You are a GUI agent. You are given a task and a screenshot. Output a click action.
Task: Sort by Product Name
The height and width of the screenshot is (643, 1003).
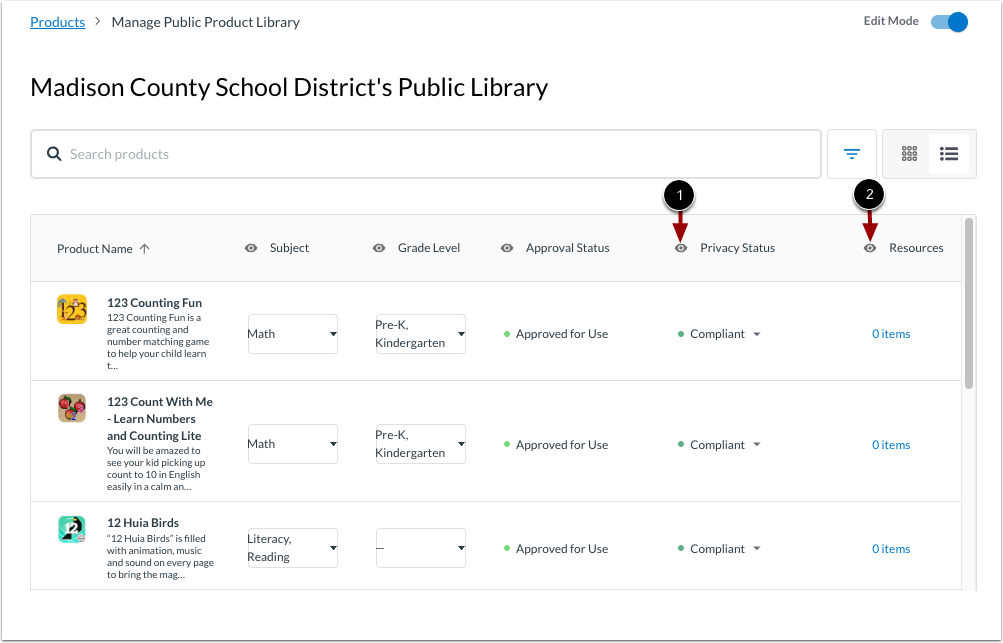tap(103, 248)
